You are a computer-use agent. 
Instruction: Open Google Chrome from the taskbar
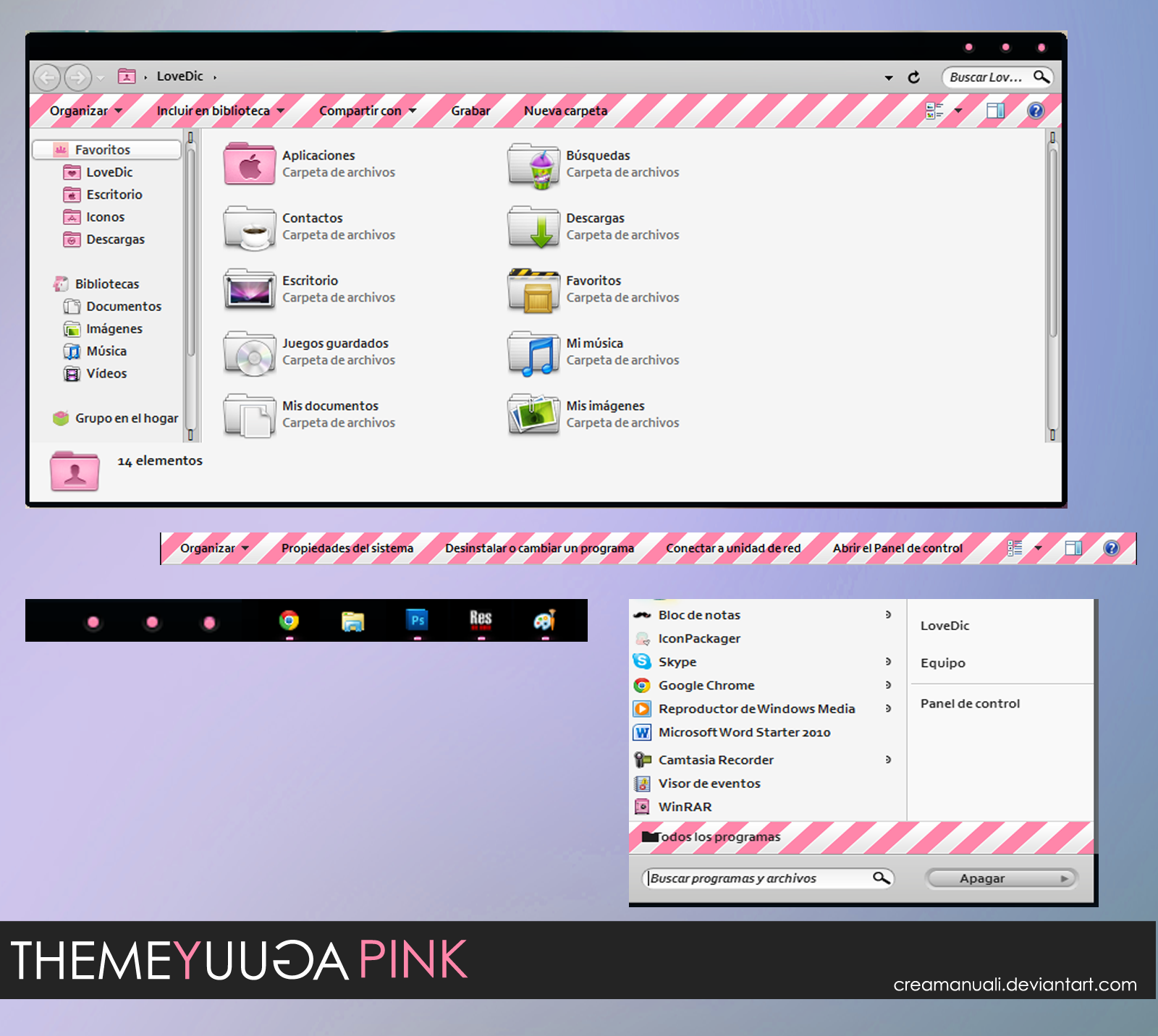[289, 621]
